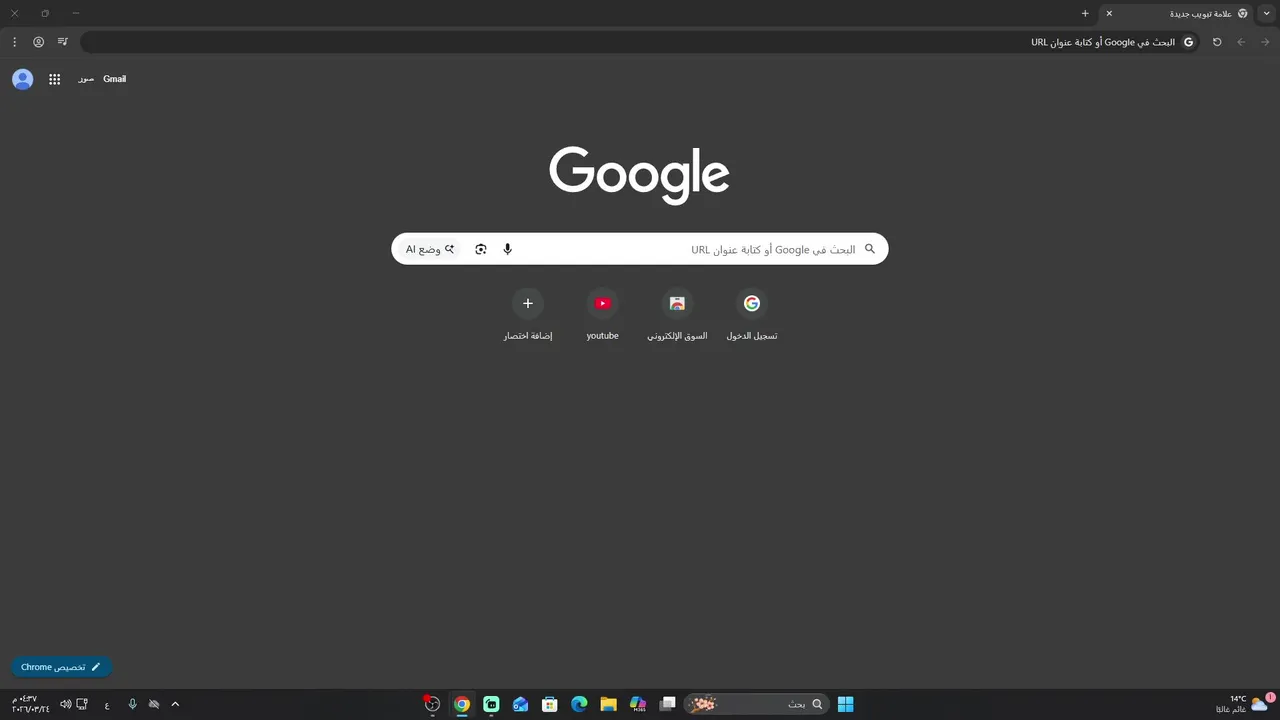Switch to Chrome on the taskbar
The width and height of the screenshot is (1280, 720).
point(461,704)
